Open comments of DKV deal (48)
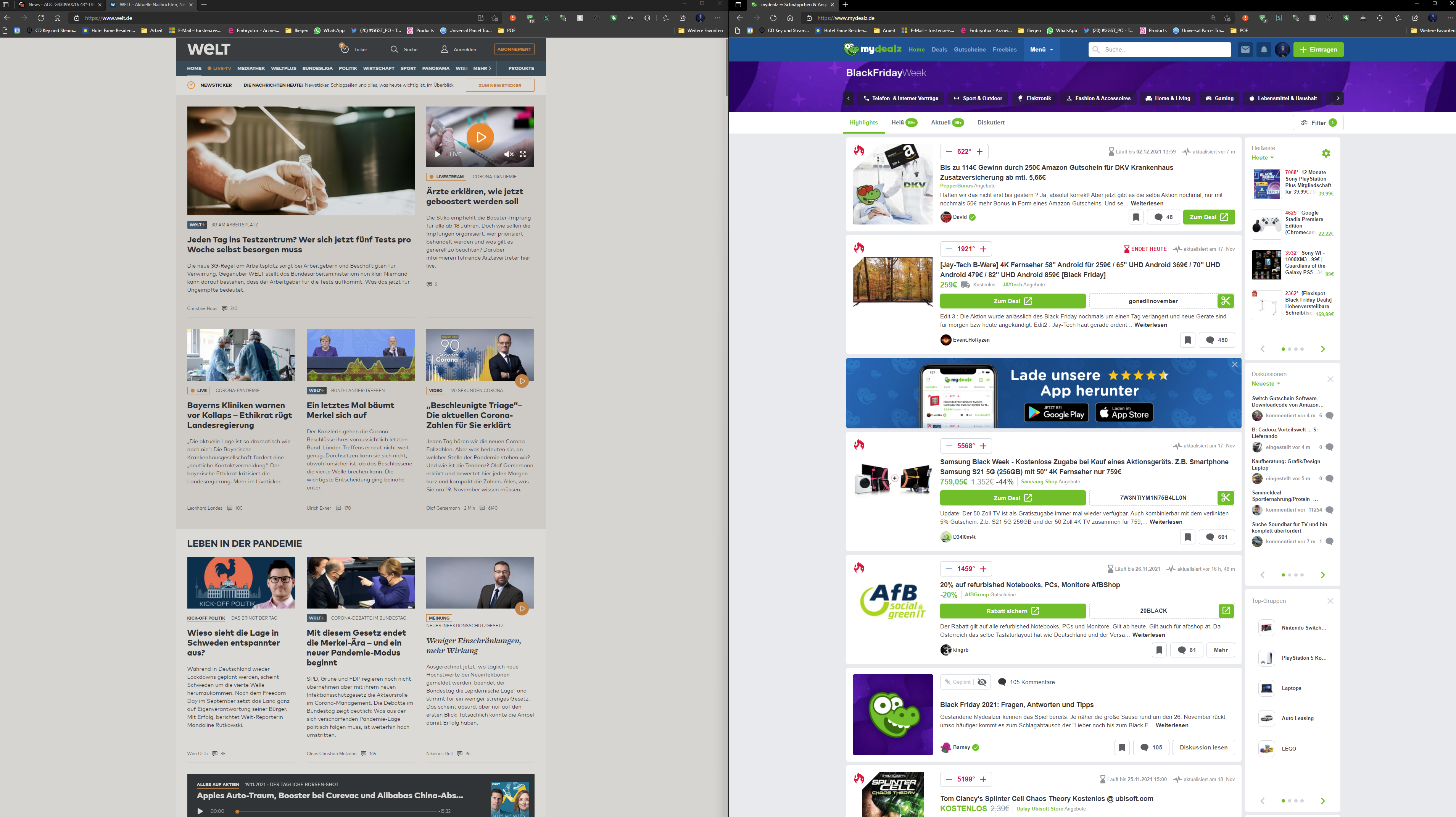 [x=1163, y=217]
